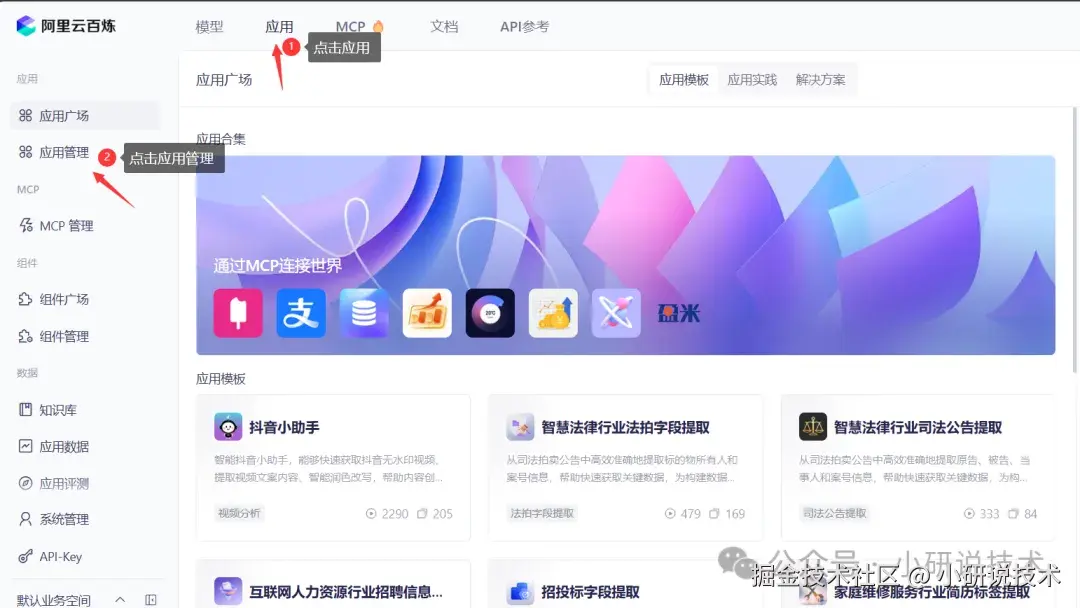Open the Alipay 支 icon in banner

pyautogui.click(x=301, y=313)
